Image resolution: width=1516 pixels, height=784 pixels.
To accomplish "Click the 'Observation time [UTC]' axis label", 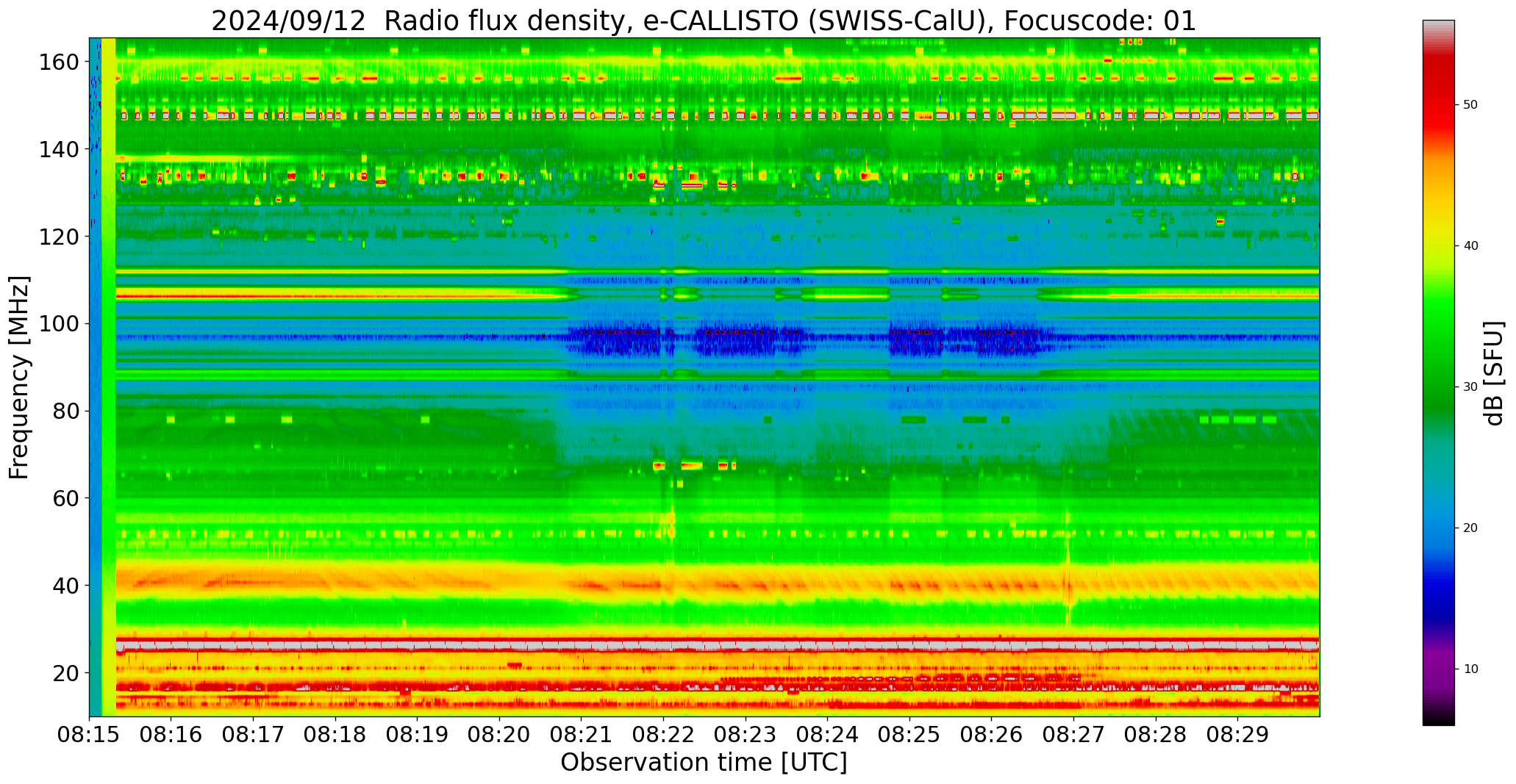I will click(x=704, y=762).
